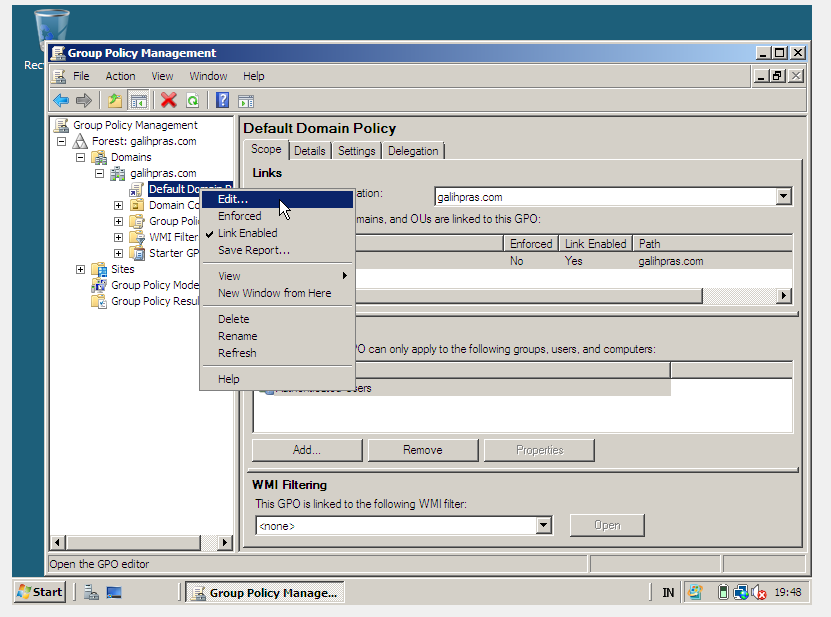This screenshot has width=831, height=617.
Task: Click the galihpras.com domain icon in tree
Action: (118, 173)
